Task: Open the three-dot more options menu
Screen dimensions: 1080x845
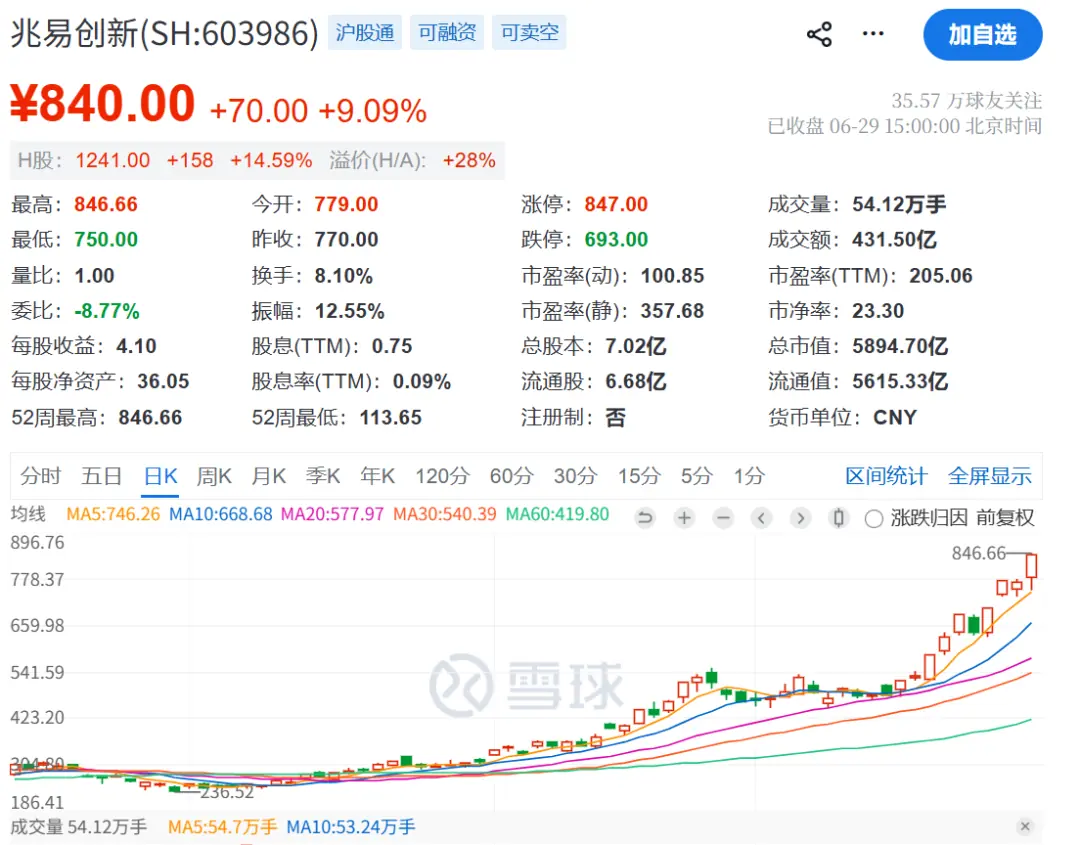Action: tap(873, 33)
